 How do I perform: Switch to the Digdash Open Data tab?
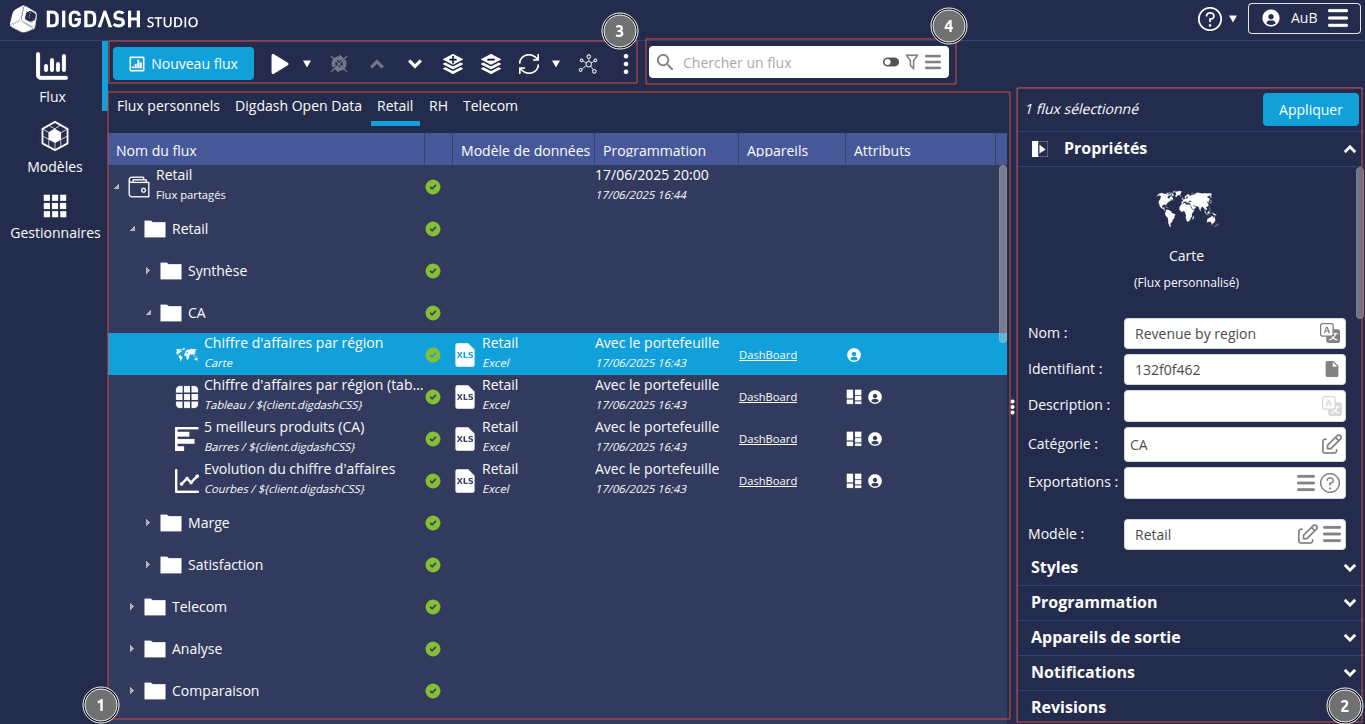pos(298,106)
